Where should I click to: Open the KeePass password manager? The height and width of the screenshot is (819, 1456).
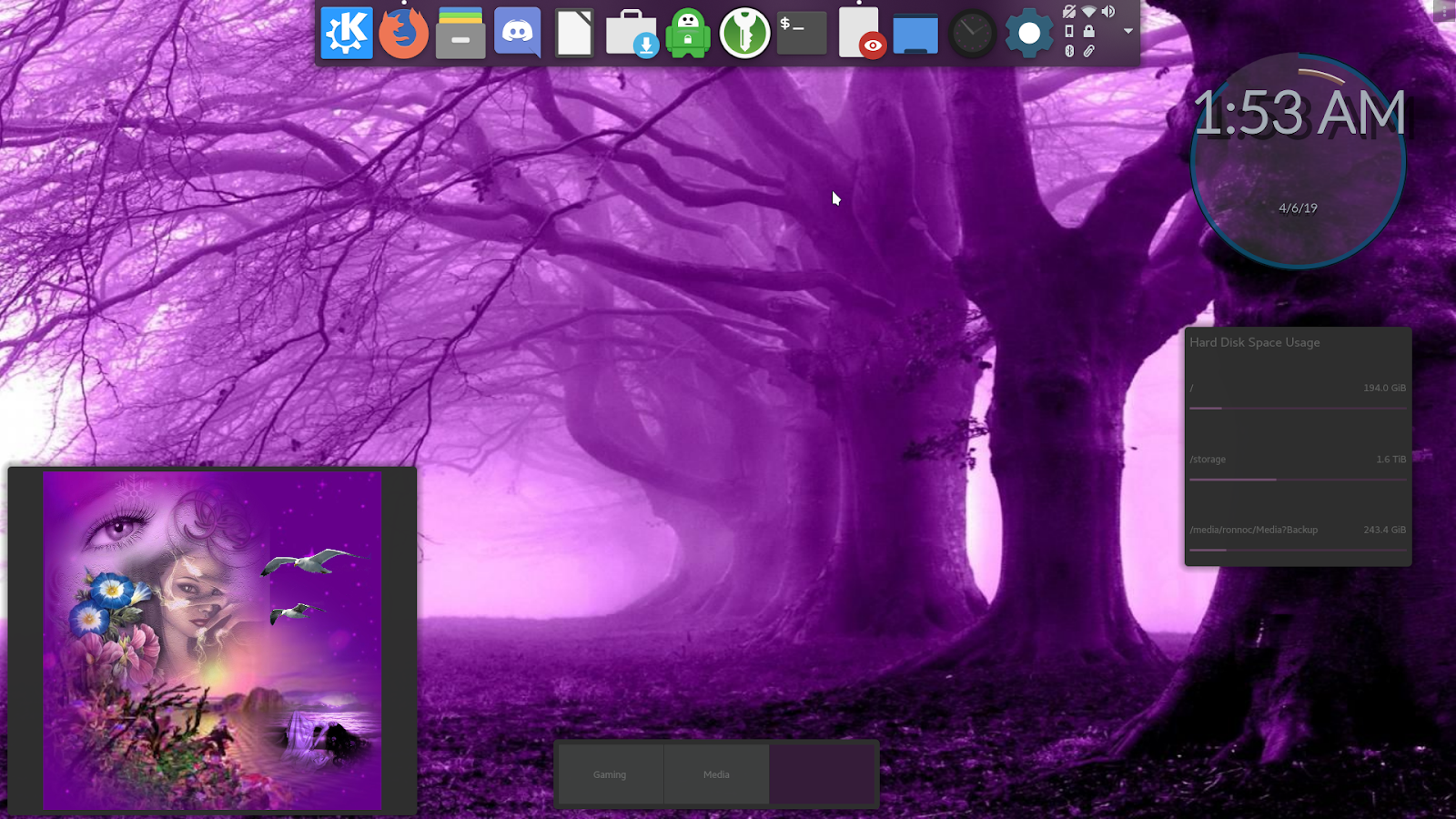[x=744, y=32]
